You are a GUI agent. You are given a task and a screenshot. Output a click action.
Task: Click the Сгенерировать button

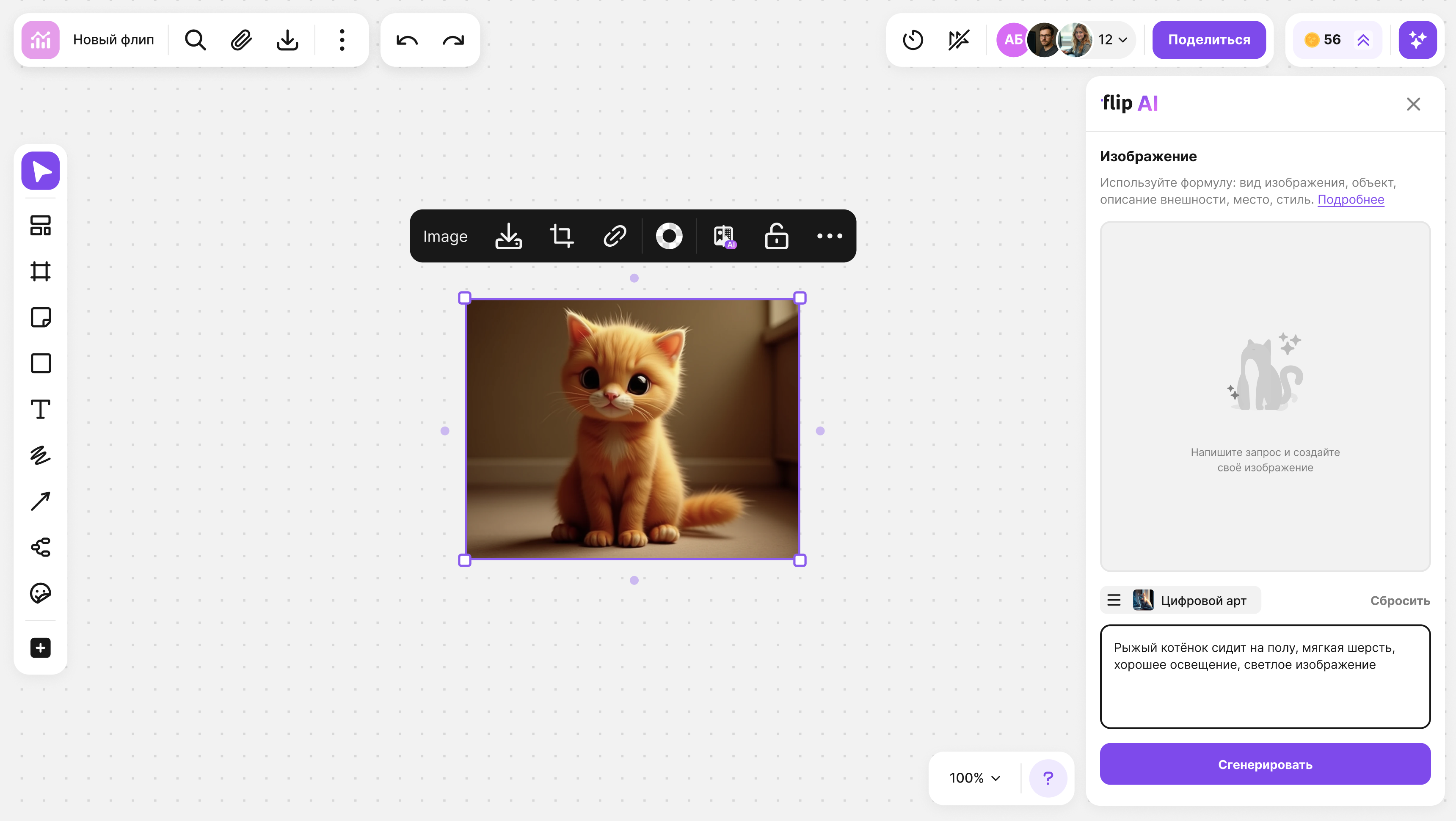click(x=1265, y=764)
